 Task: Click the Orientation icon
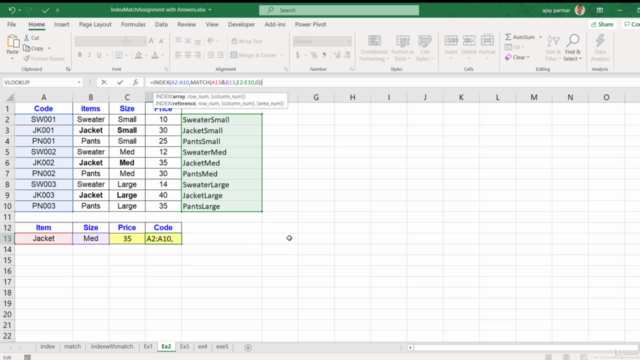coord(211,41)
